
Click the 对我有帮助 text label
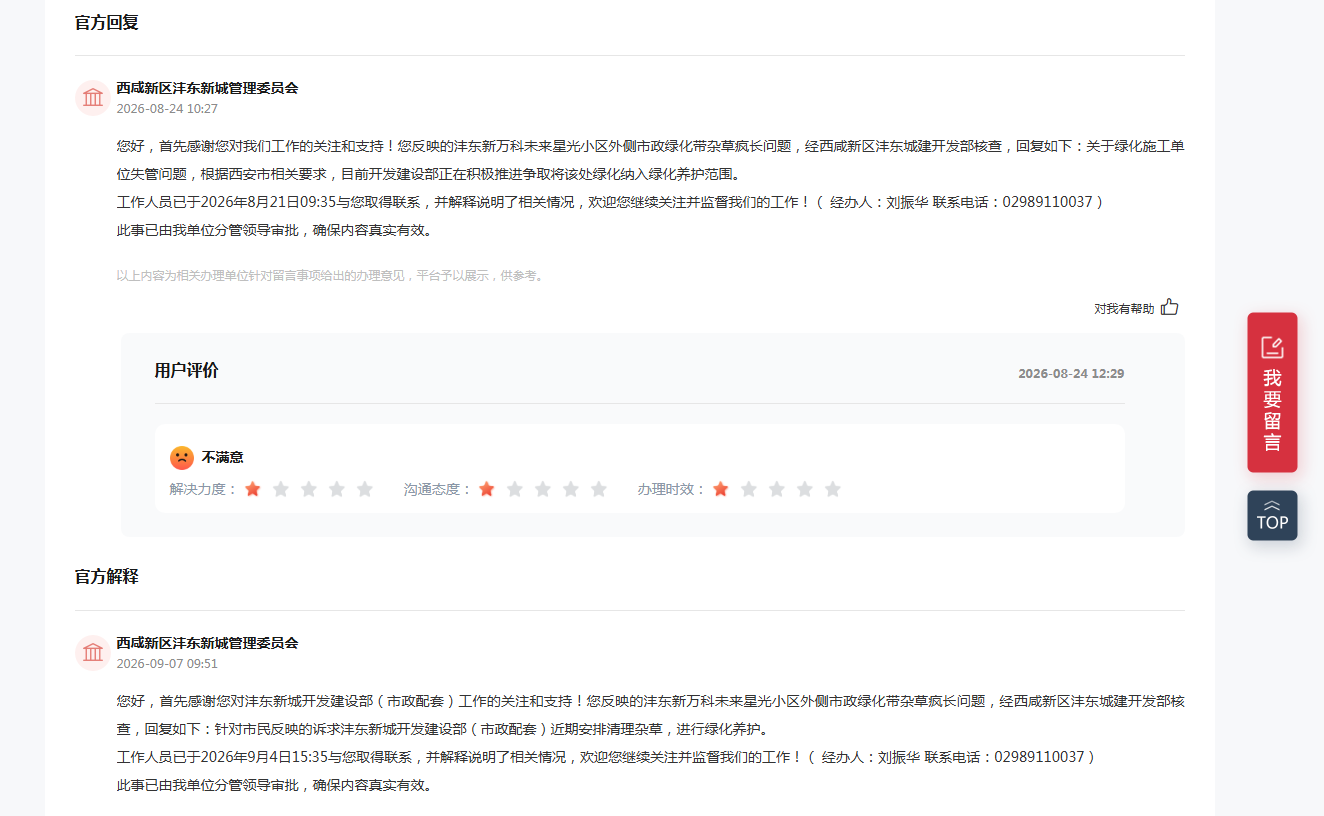point(1124,309)
